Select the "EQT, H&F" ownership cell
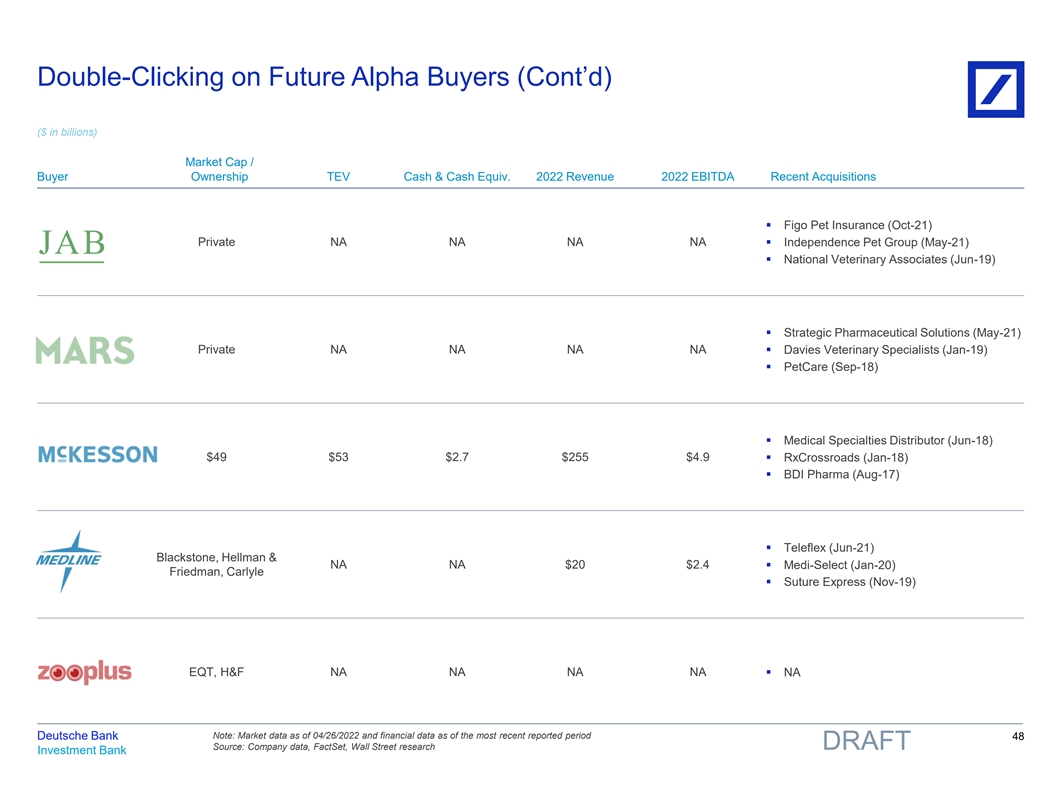Image resolution: width=1057 pixels, height=796 pixels. pos(217,672)
